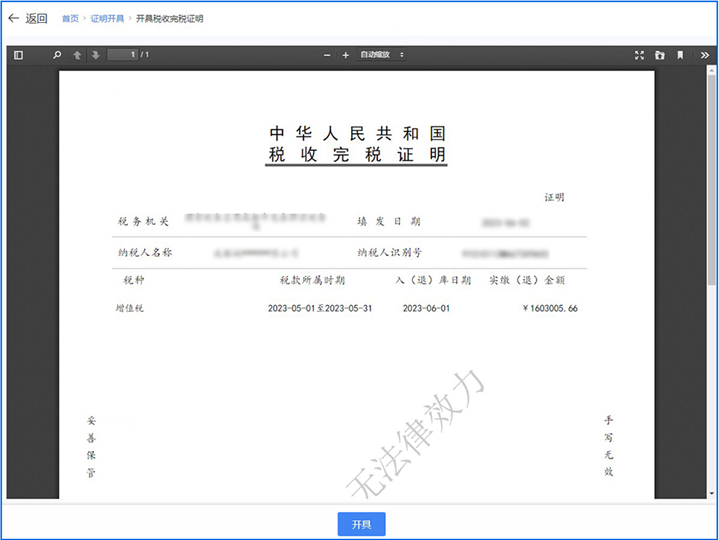Click the 开具税收完税证明 breadcrumb item

point(170,19)
